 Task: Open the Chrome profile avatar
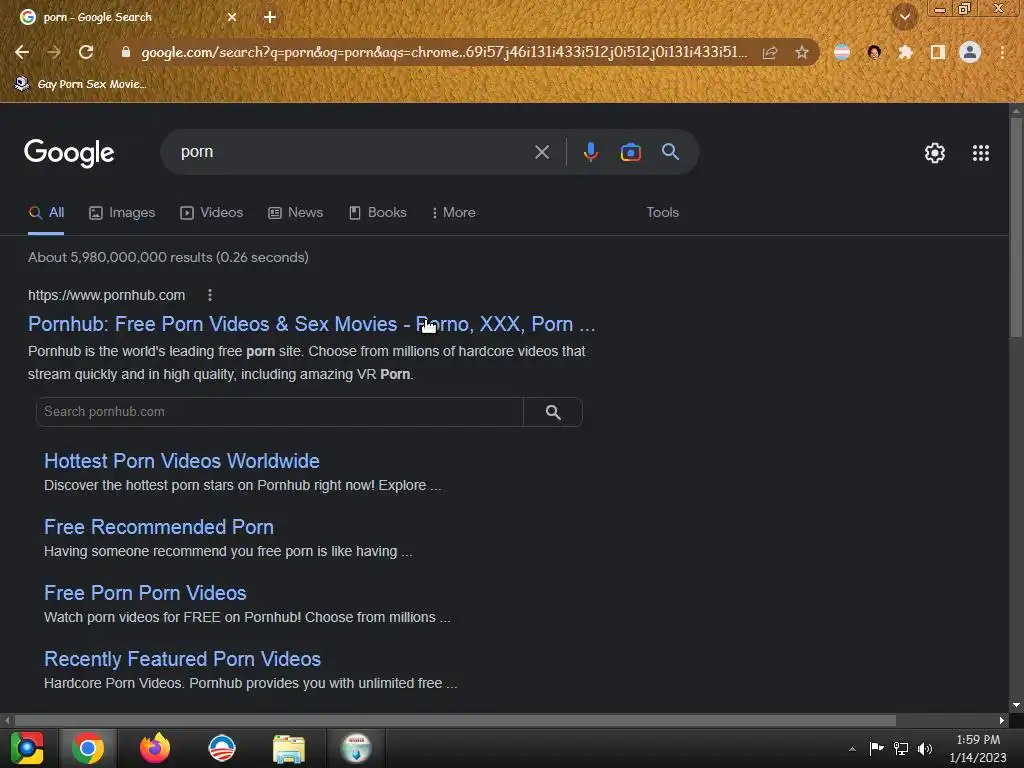(x=970, y=52)
